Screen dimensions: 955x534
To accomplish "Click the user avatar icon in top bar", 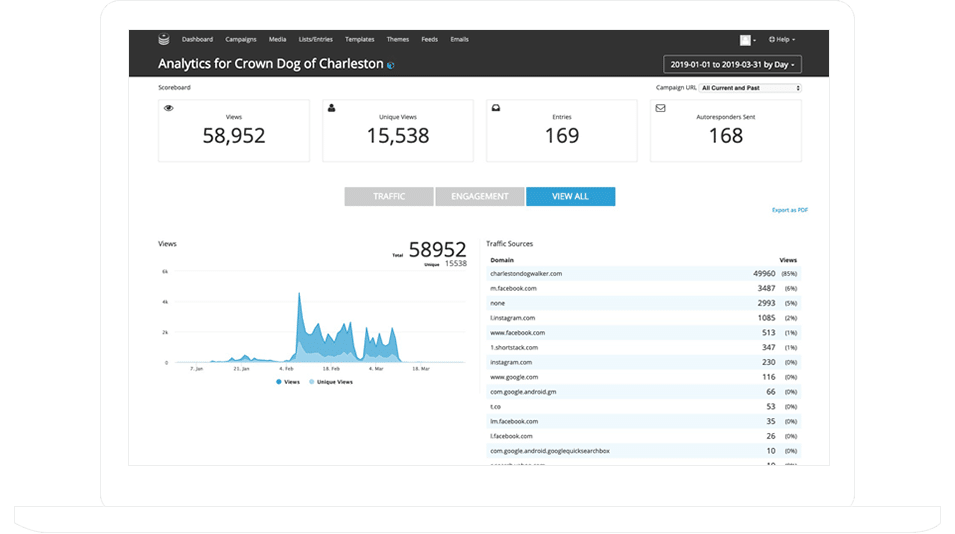I will [x=745, y=40].
